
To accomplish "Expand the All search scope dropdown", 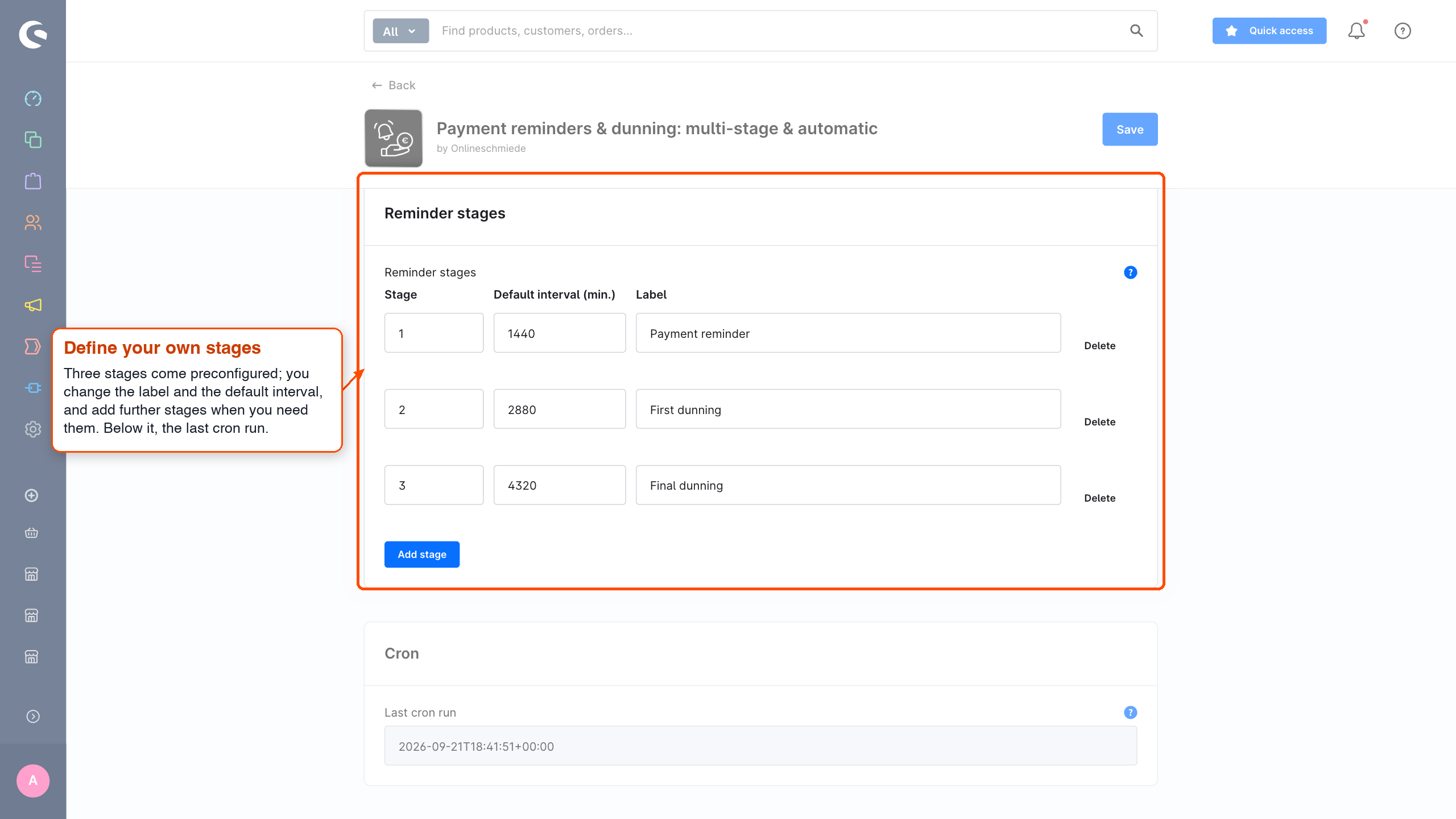I will click(x=401, y=31).
